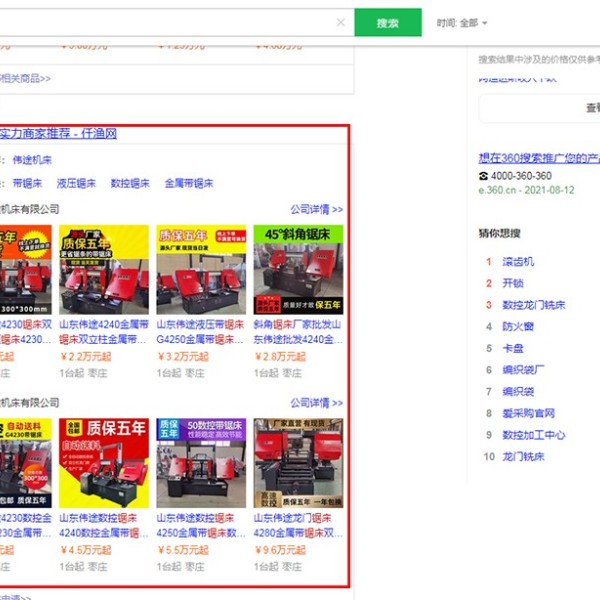Open the 斜角锯床厂家批发 product title link
This screenshot has height=600, width=600.
(x=298, y=332)
